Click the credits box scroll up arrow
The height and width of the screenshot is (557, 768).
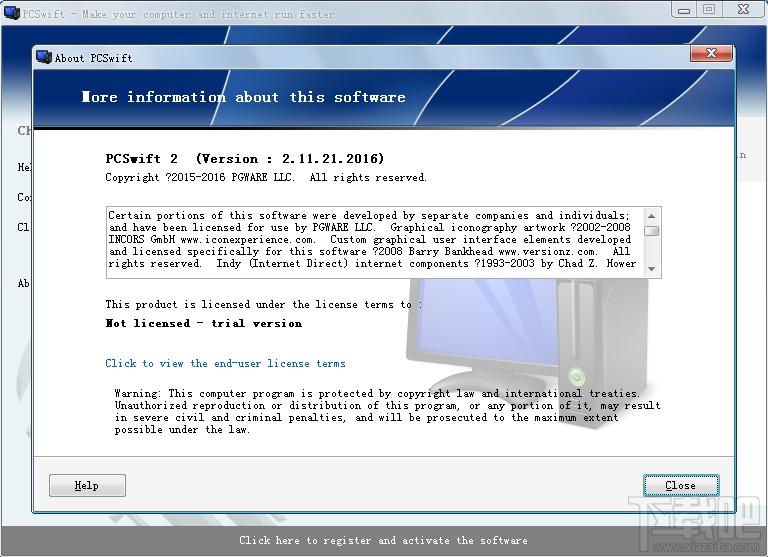tap(651, 216)
